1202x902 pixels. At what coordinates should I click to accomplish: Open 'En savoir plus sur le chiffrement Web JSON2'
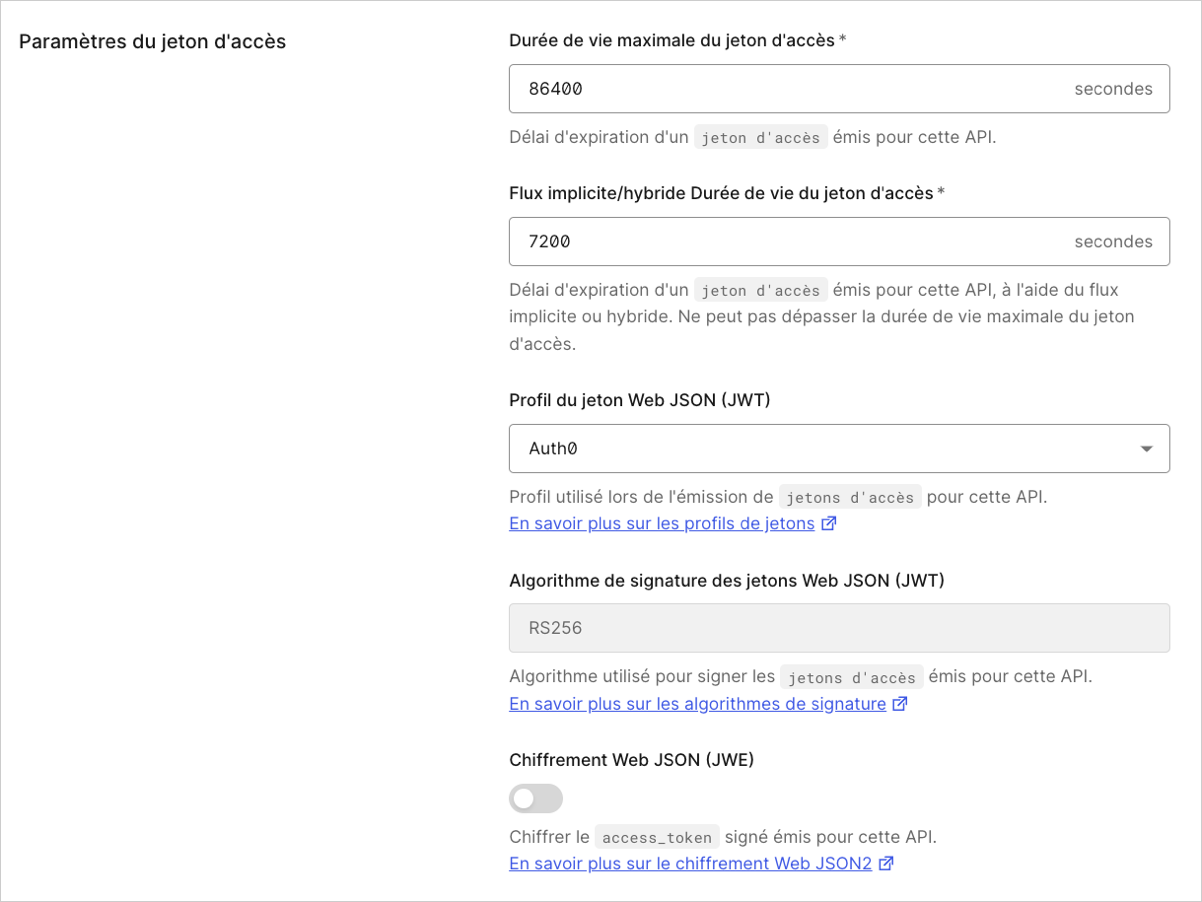tap(690, 863)
